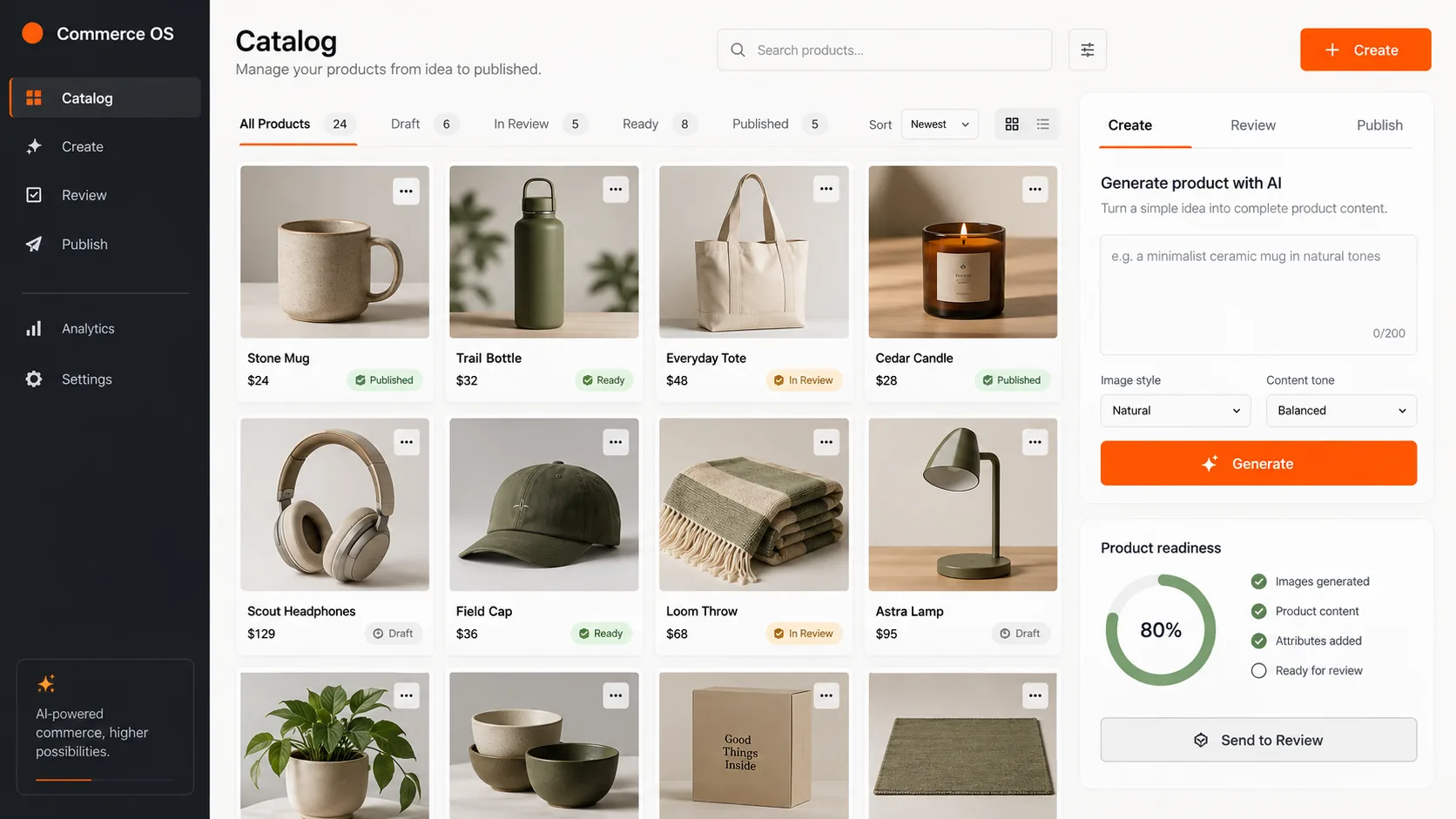The image size is (1456, 819).
Task: Open more options on Stone Mug card
Action: pos(406,191)
